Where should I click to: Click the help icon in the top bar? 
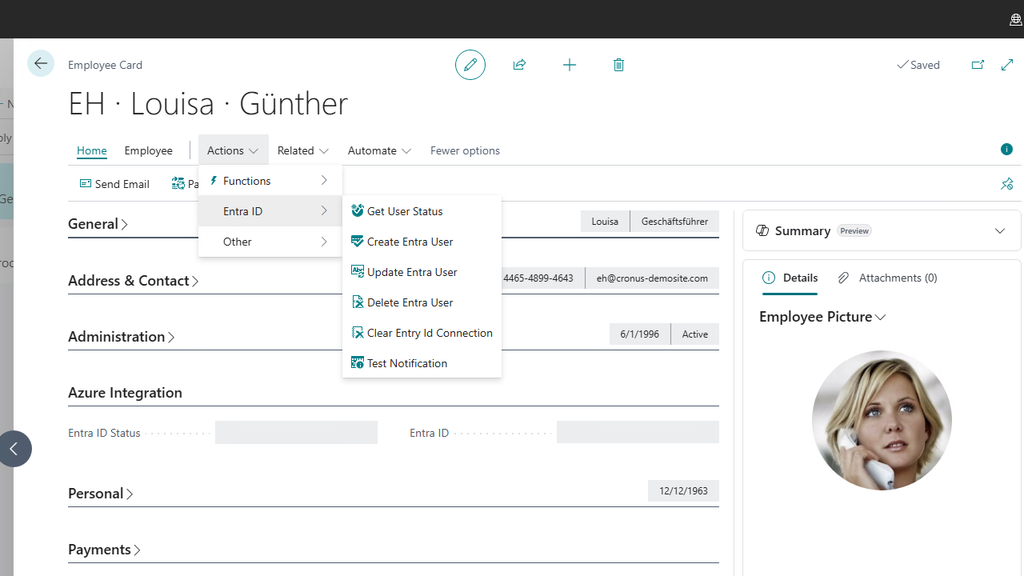1016,20
